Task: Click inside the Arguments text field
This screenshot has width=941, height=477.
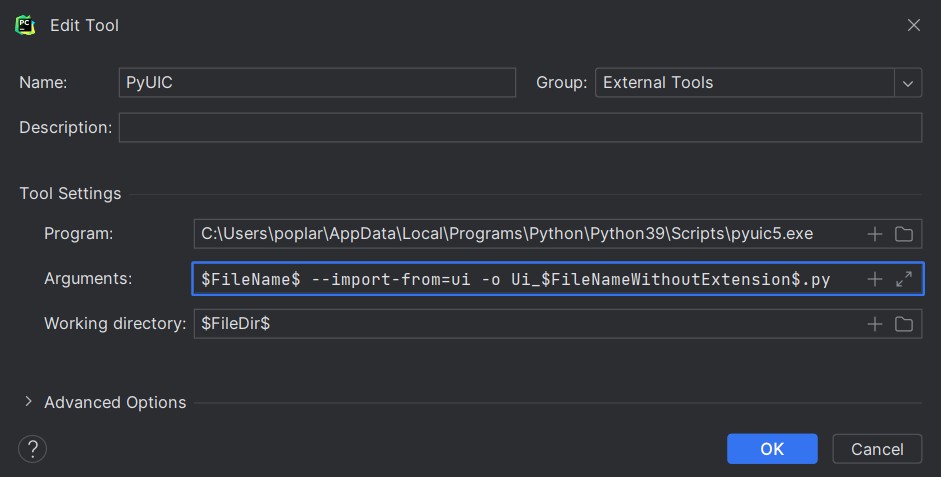Action: pos(525,279)
